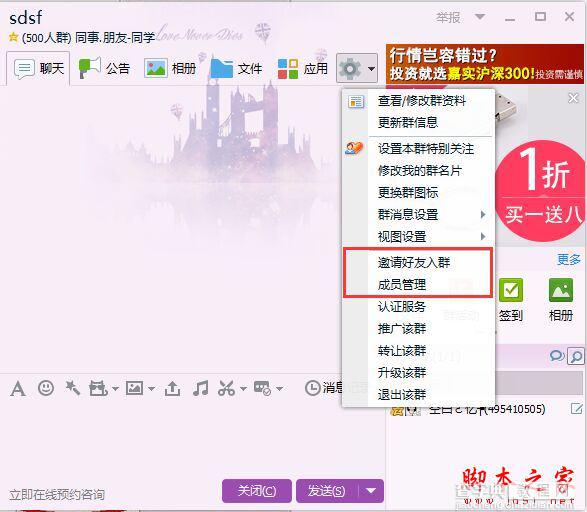The image size is (587, 512).
Task: Select 查看/修改群资料 menu item
Action: pyautogui.click(x=422, y=101)
